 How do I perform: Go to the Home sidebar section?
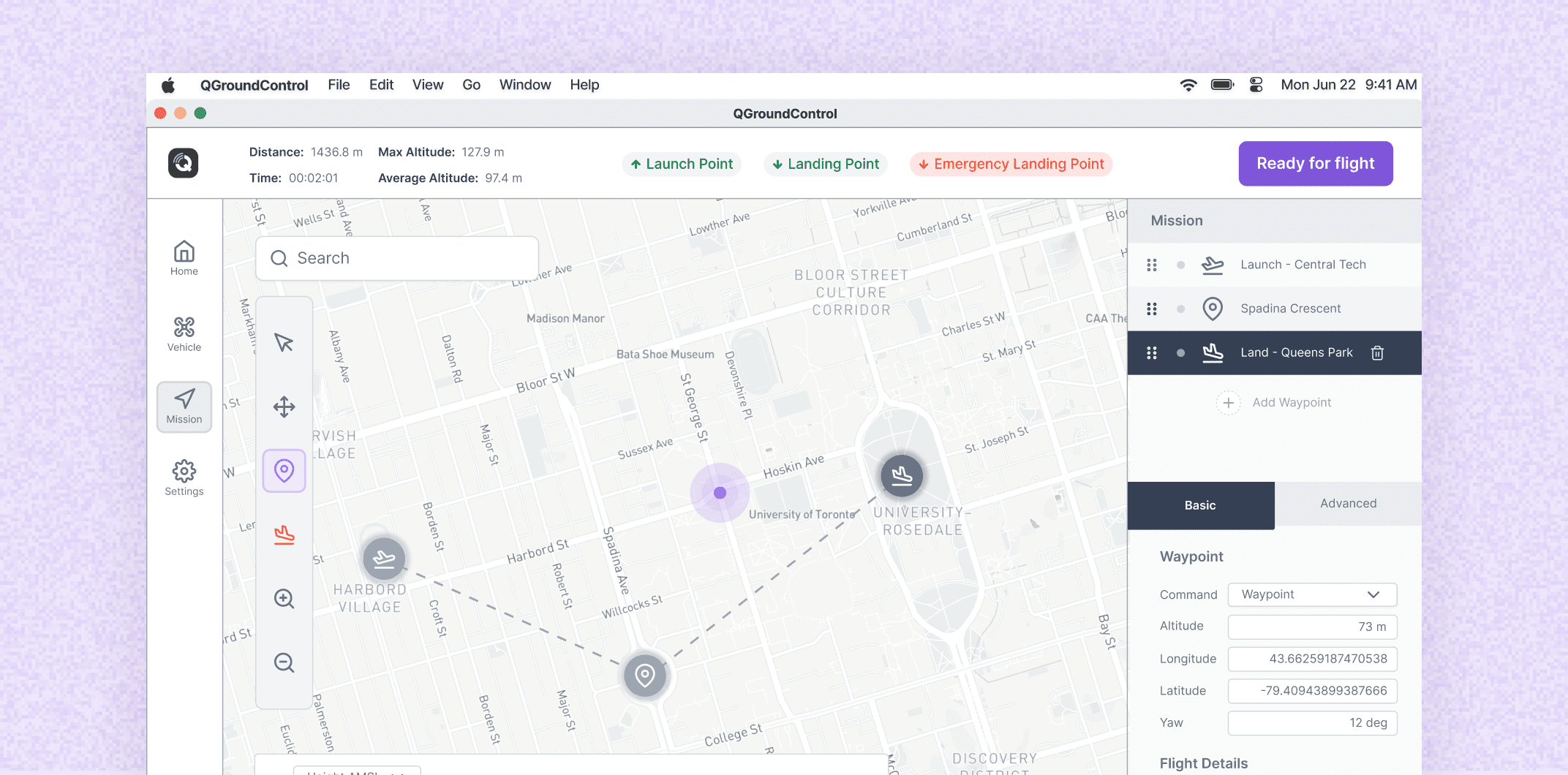(x=184, y=258)
